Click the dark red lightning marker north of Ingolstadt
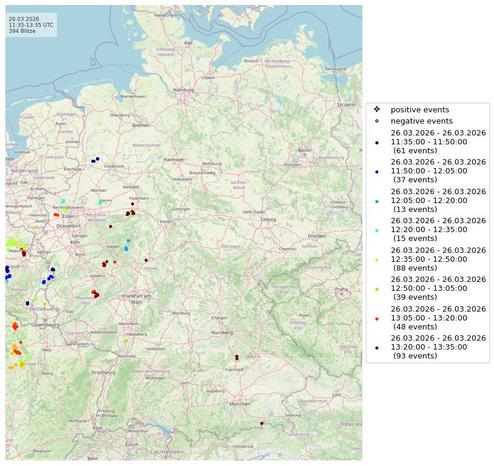 click(x=237, y=357)
